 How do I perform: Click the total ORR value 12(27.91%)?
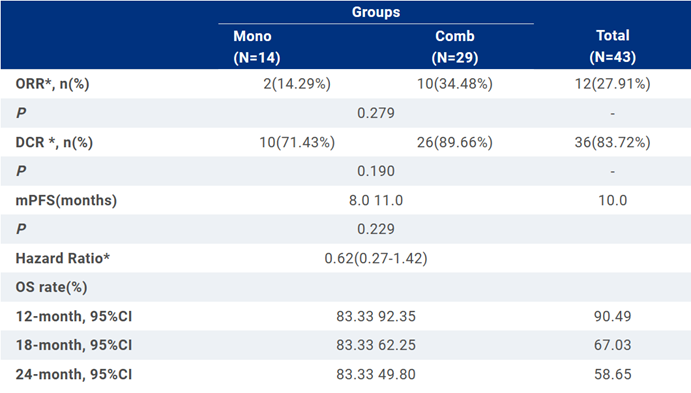[x=613, y=84]
